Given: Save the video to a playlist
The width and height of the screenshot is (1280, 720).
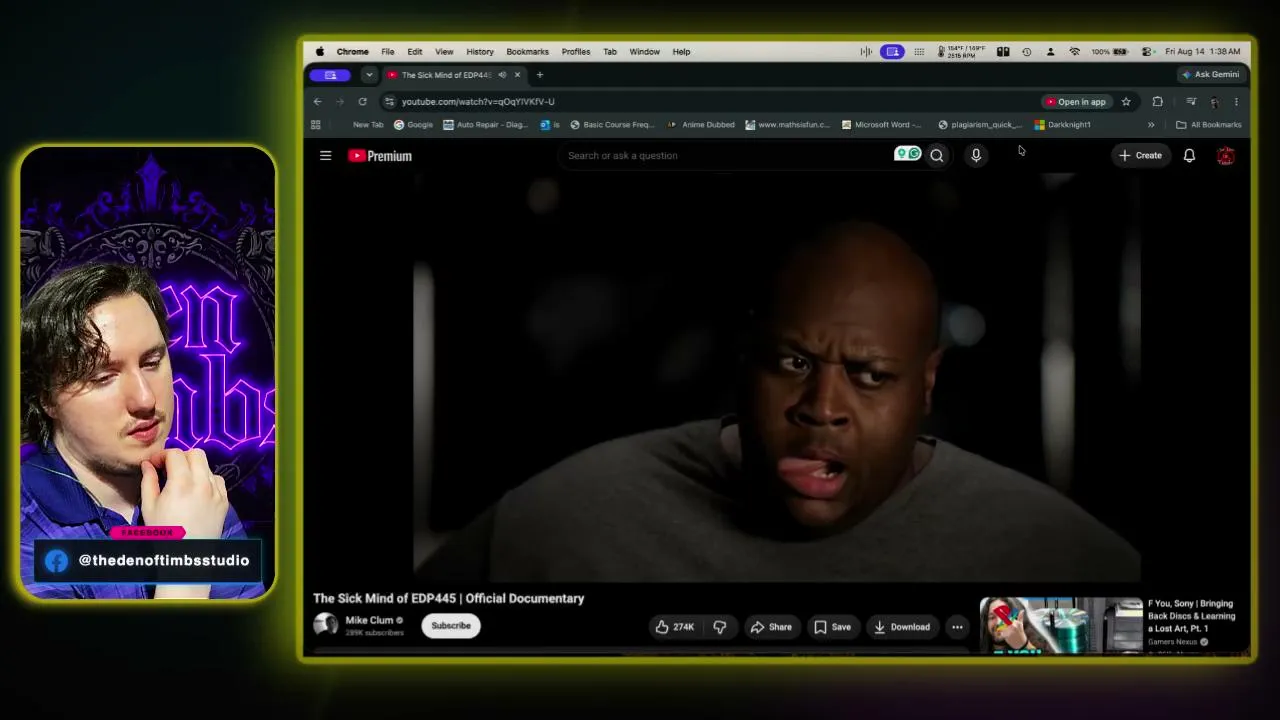Looking at the screenshot, I should point(832,627).
